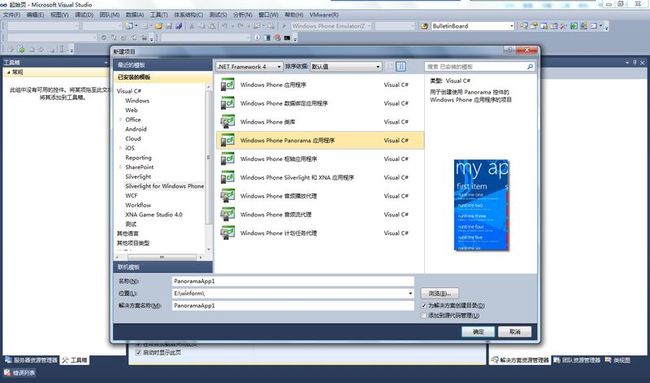Click the horizontal scrollbar in template tree
This screenshot has width=650, height=383.
click(162, 257)
